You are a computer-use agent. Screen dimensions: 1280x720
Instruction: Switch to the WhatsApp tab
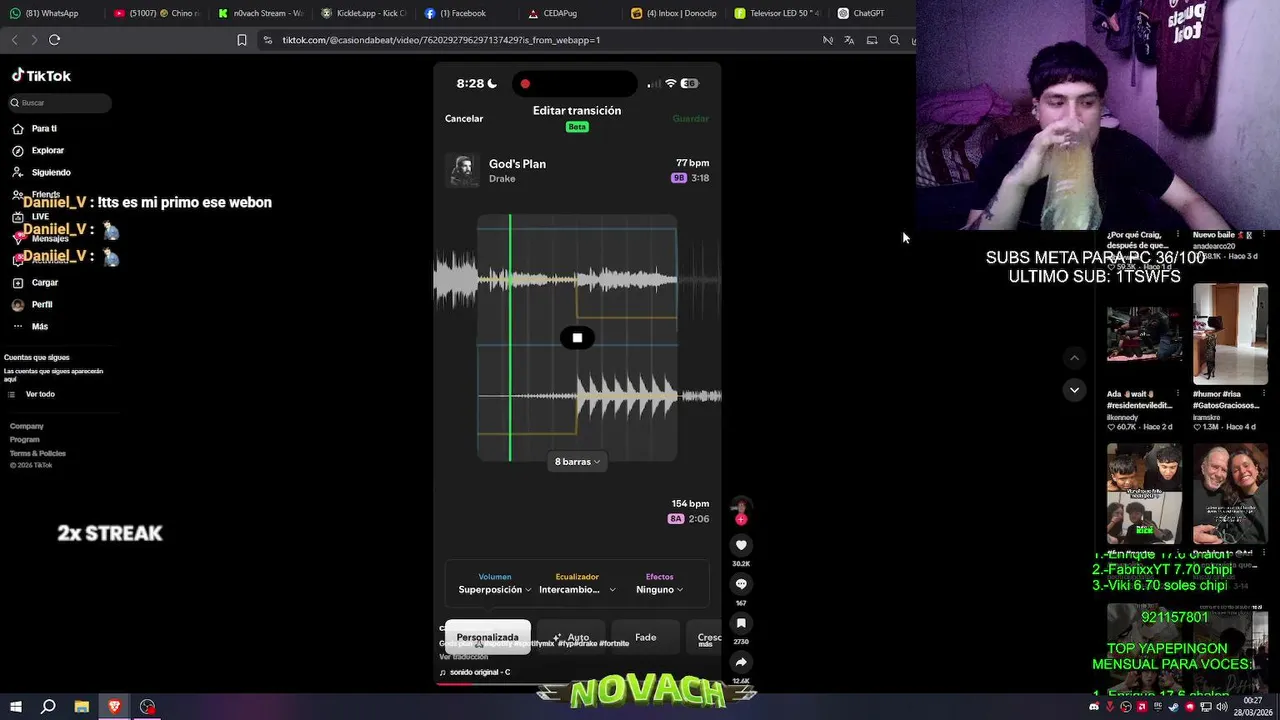[x=52, y=13]
